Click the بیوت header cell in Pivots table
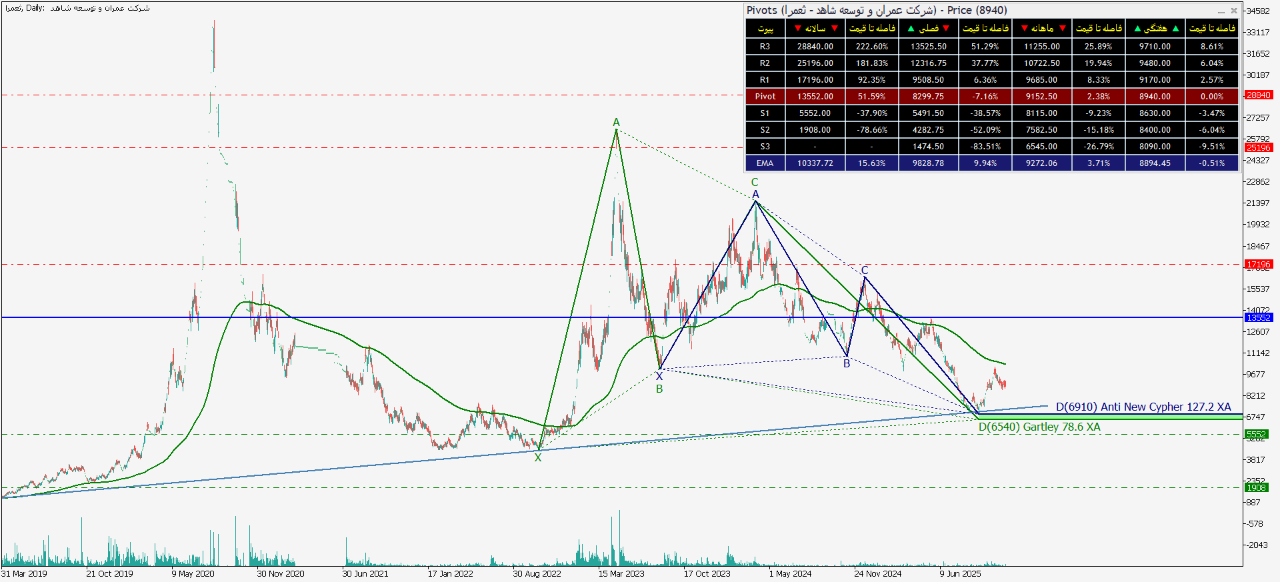This screenshot has width=1280, height=582. tap(765, 28)
